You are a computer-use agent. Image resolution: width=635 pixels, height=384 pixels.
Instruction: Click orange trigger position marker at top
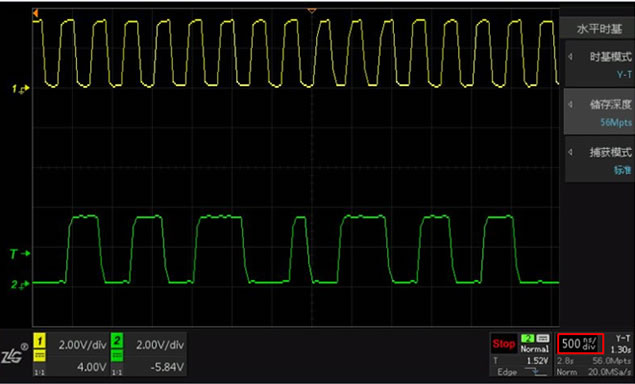[311, 11]
